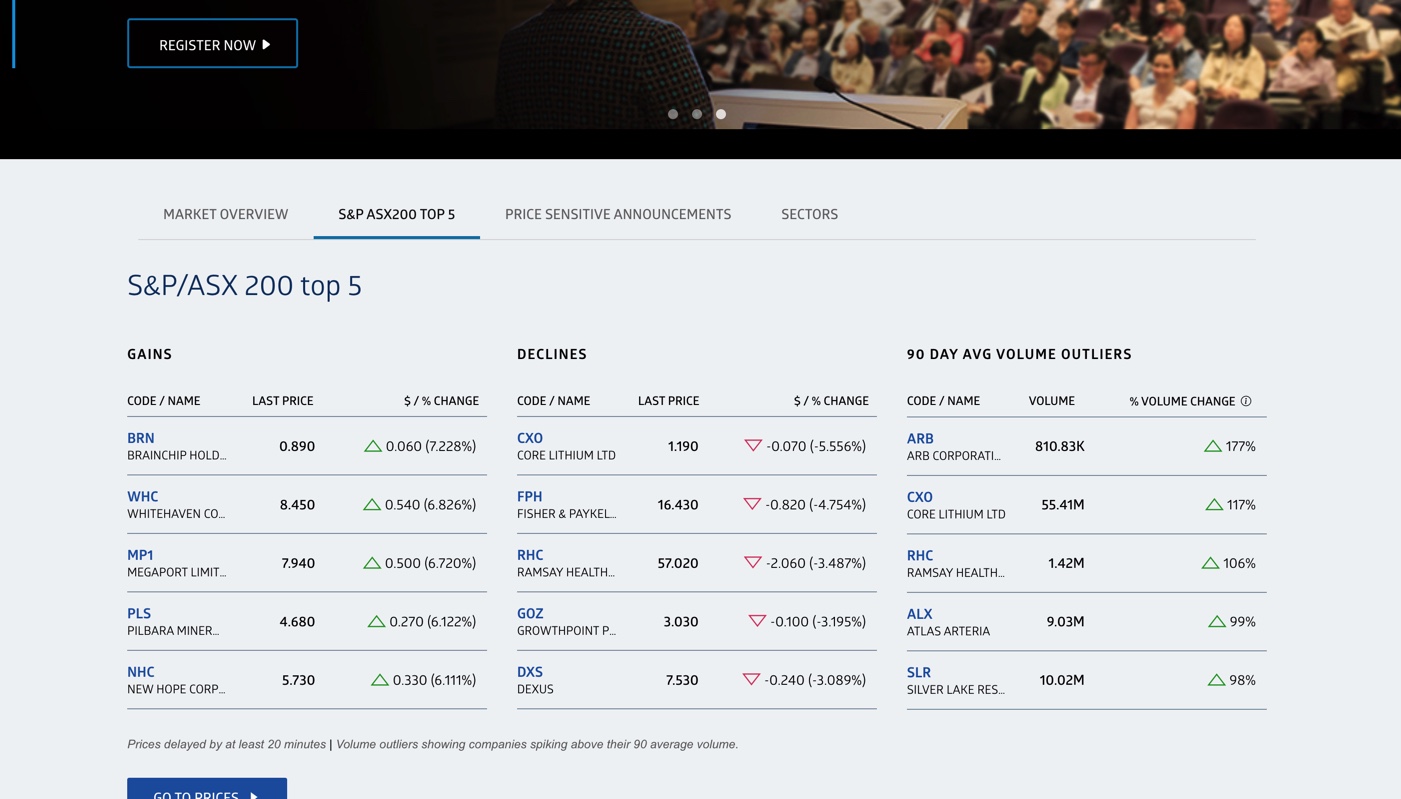Click FPH red down triangle icon

(x=752, y=504)
